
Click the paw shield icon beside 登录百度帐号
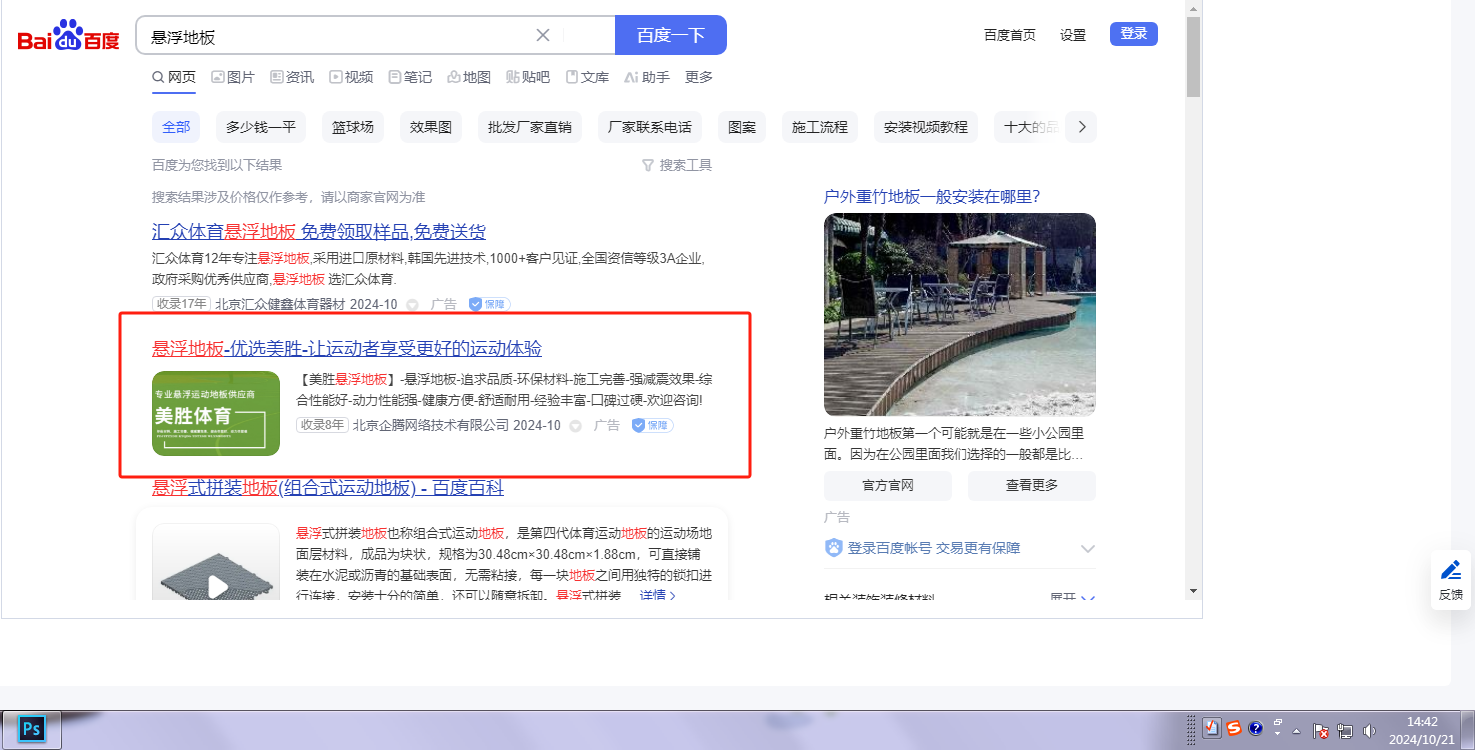click(x=834, y=548)
